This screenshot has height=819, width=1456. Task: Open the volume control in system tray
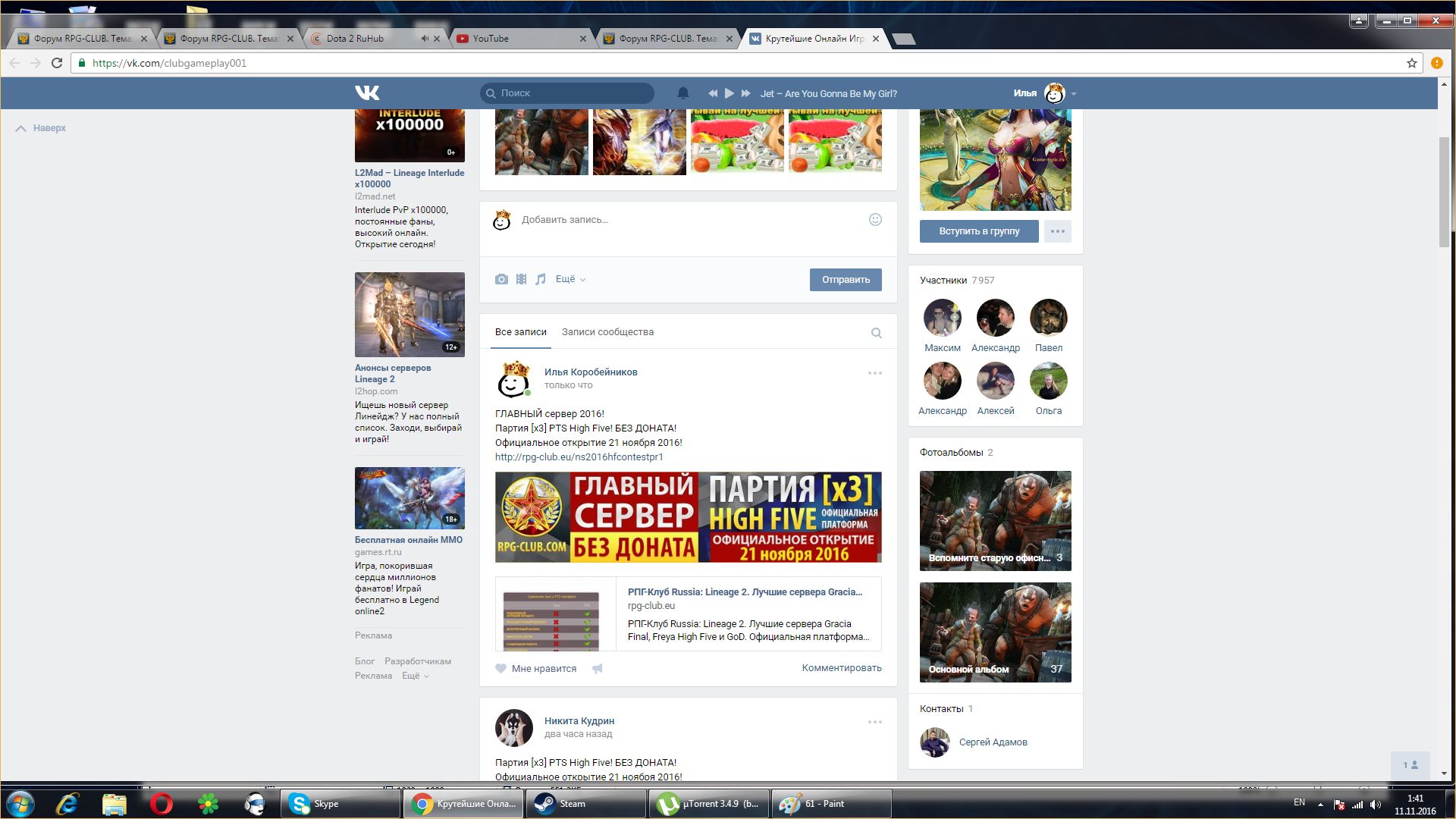pos(1376,805)
